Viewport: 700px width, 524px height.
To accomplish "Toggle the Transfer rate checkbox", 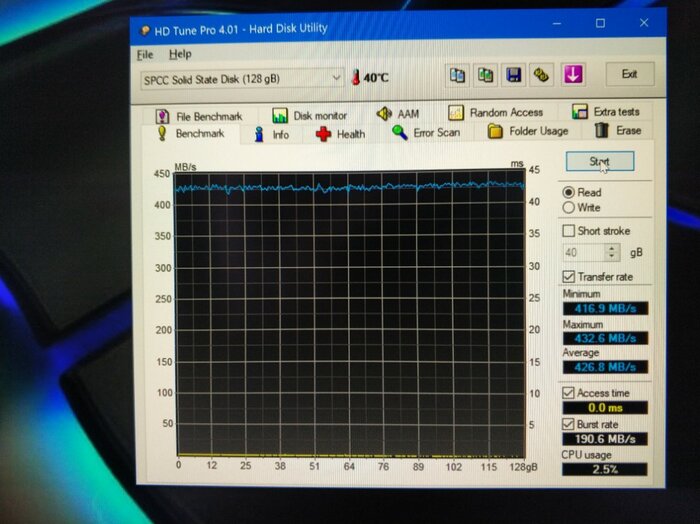I will pyautogui.click(x=568, y=277).
